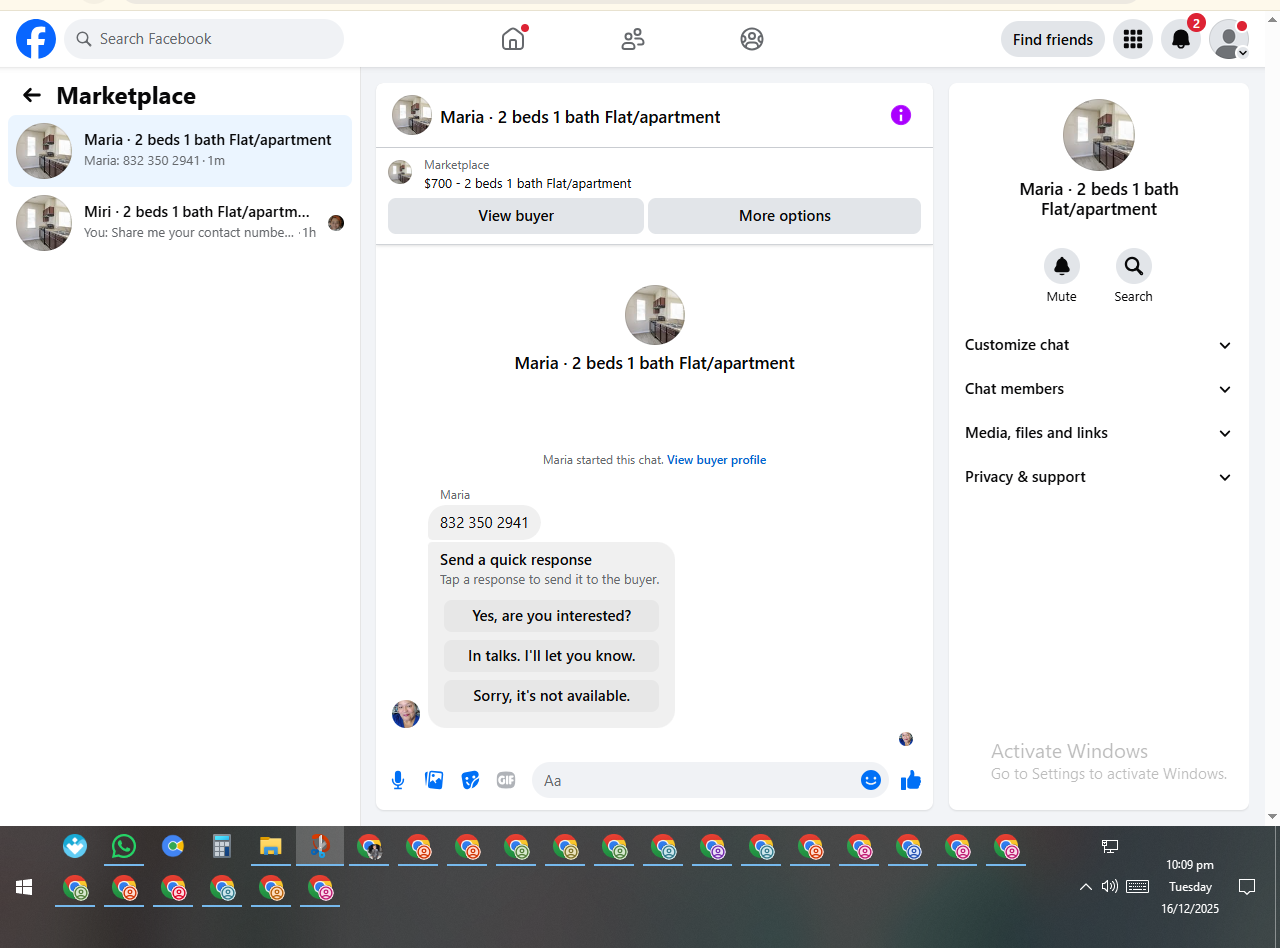Open the emoji picker in message box

coord(871,780)
